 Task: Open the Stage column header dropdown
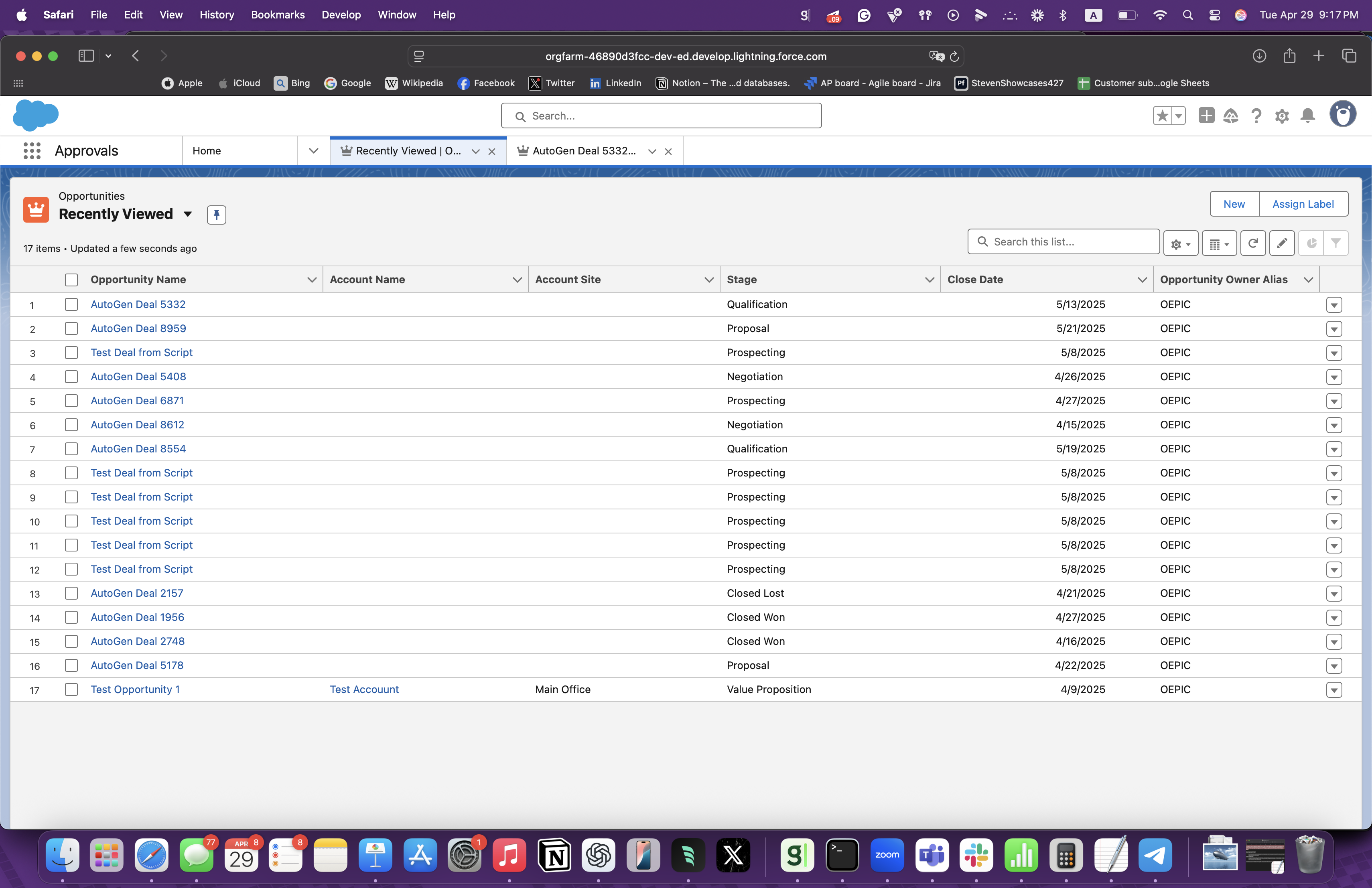pos(929,280)
